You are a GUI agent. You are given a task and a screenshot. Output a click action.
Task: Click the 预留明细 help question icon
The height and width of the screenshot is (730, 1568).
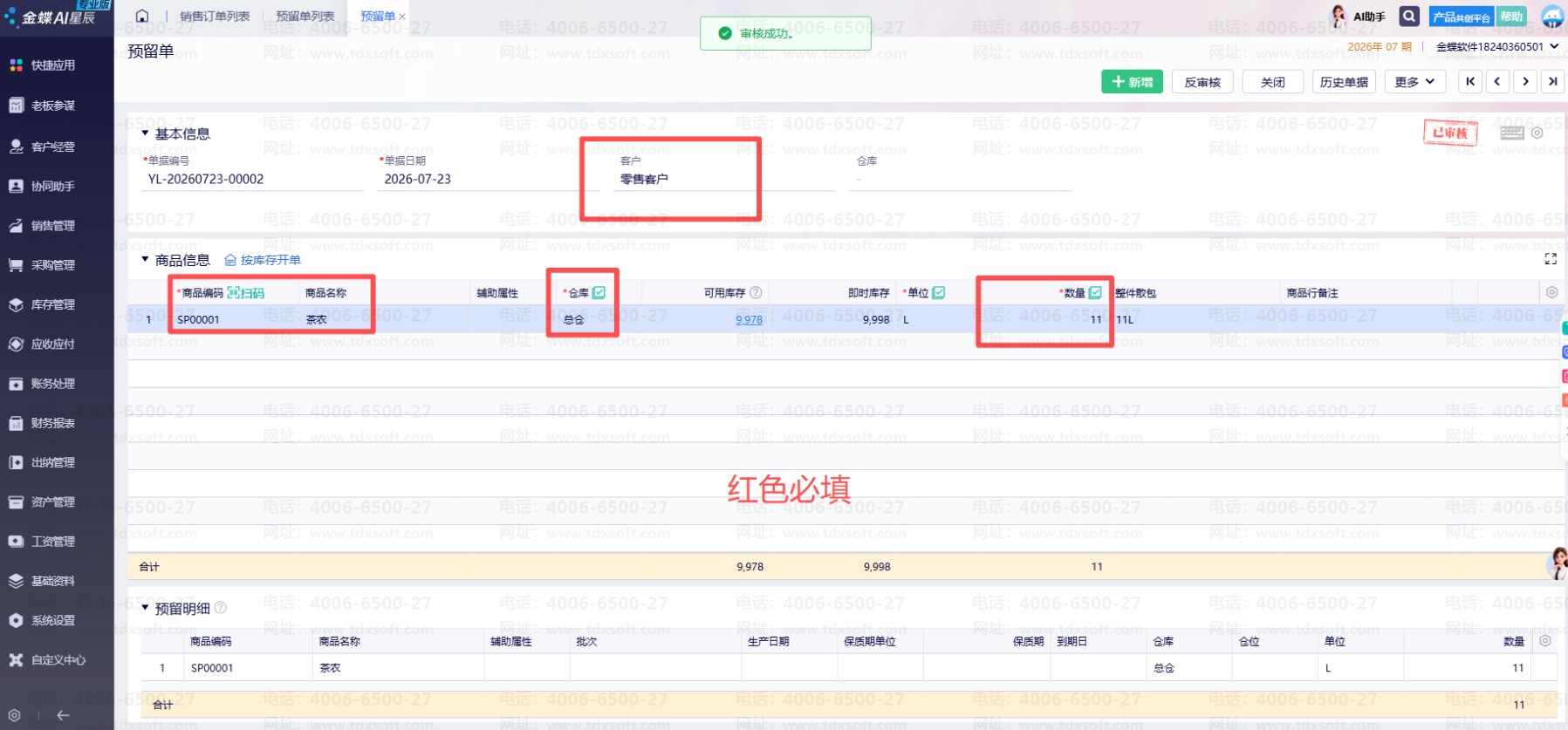tap(221, 608)
